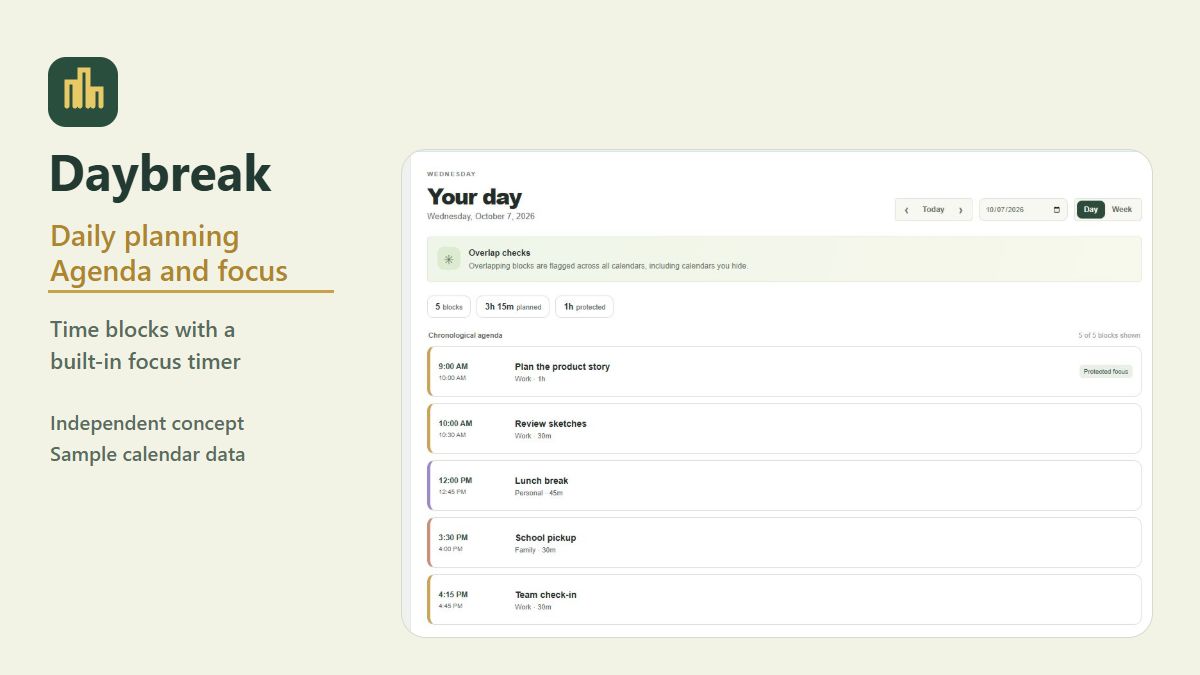Open the Team check-in block
The height and width of the screenshot is (675, 1200).
click(784, 600)
